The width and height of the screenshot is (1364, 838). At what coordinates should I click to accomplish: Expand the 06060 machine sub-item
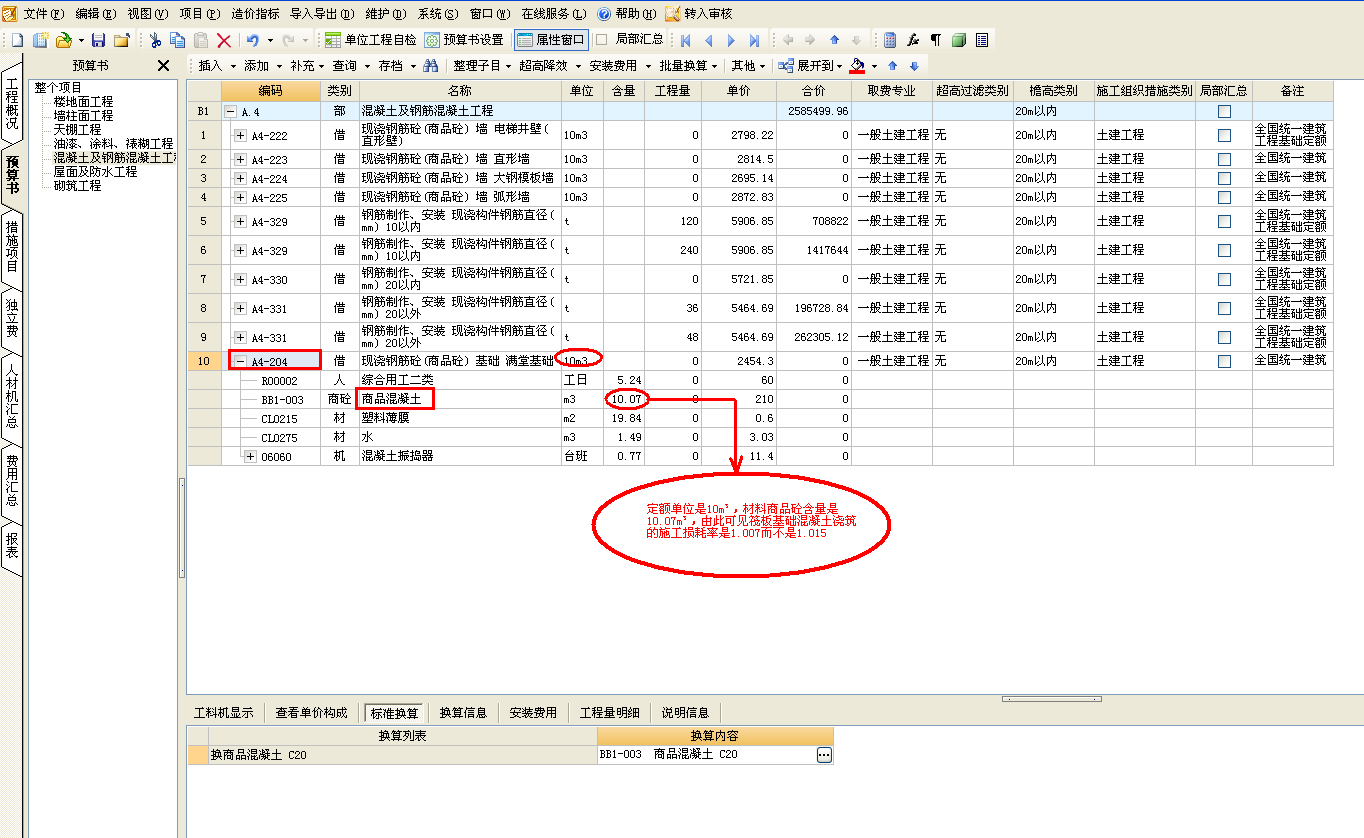coord(250,456)
